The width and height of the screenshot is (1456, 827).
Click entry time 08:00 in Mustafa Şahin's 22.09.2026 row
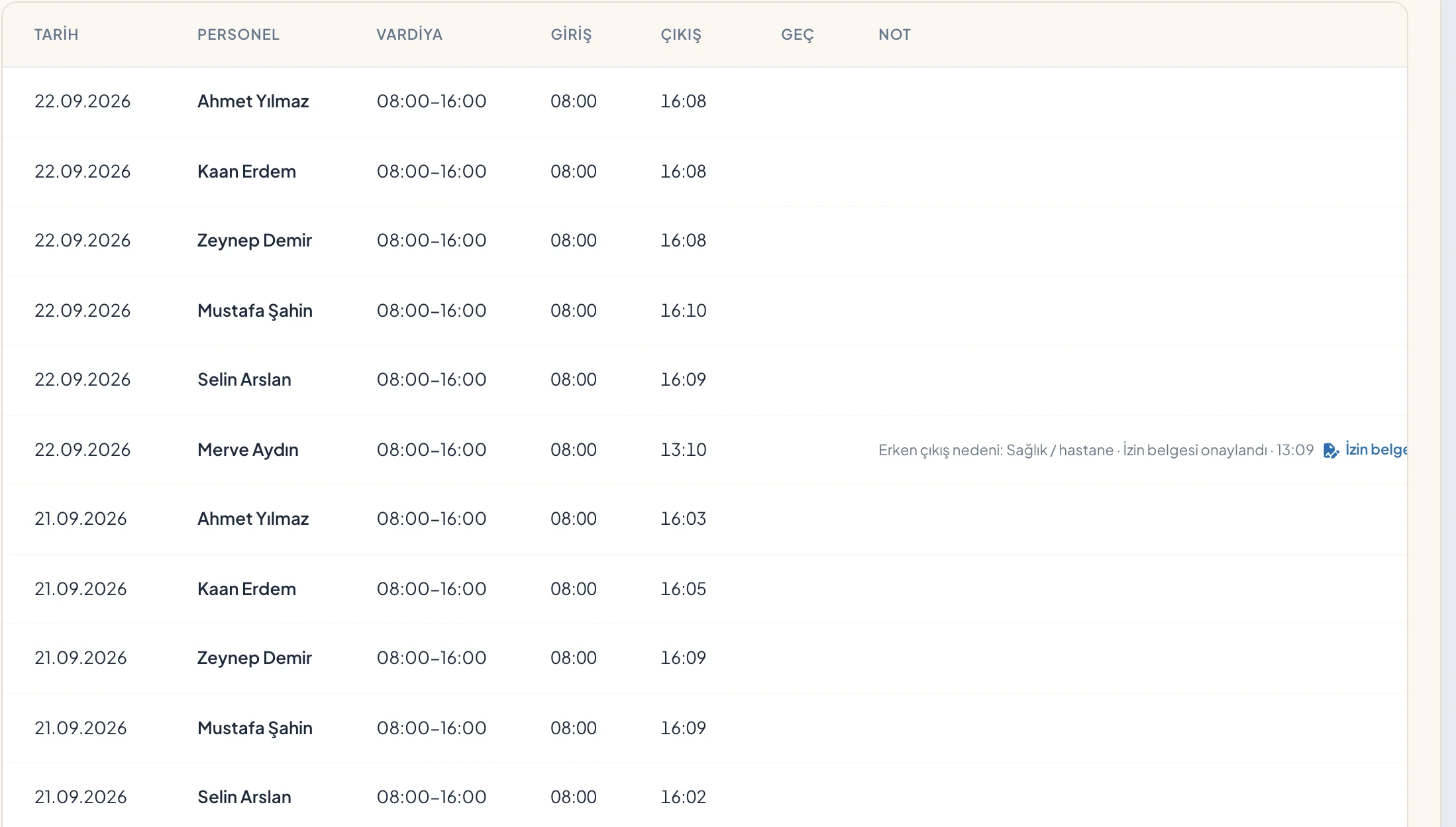point(574,311)
